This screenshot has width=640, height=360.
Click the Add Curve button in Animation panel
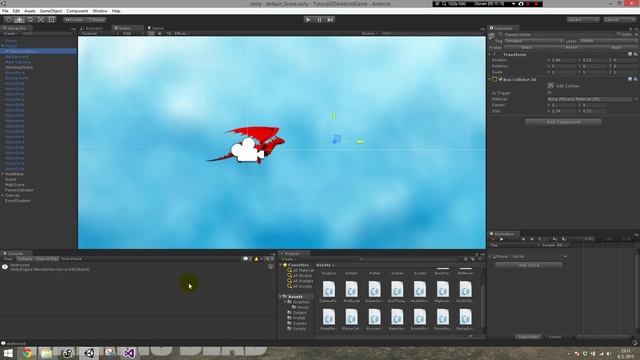coord(529,265)
